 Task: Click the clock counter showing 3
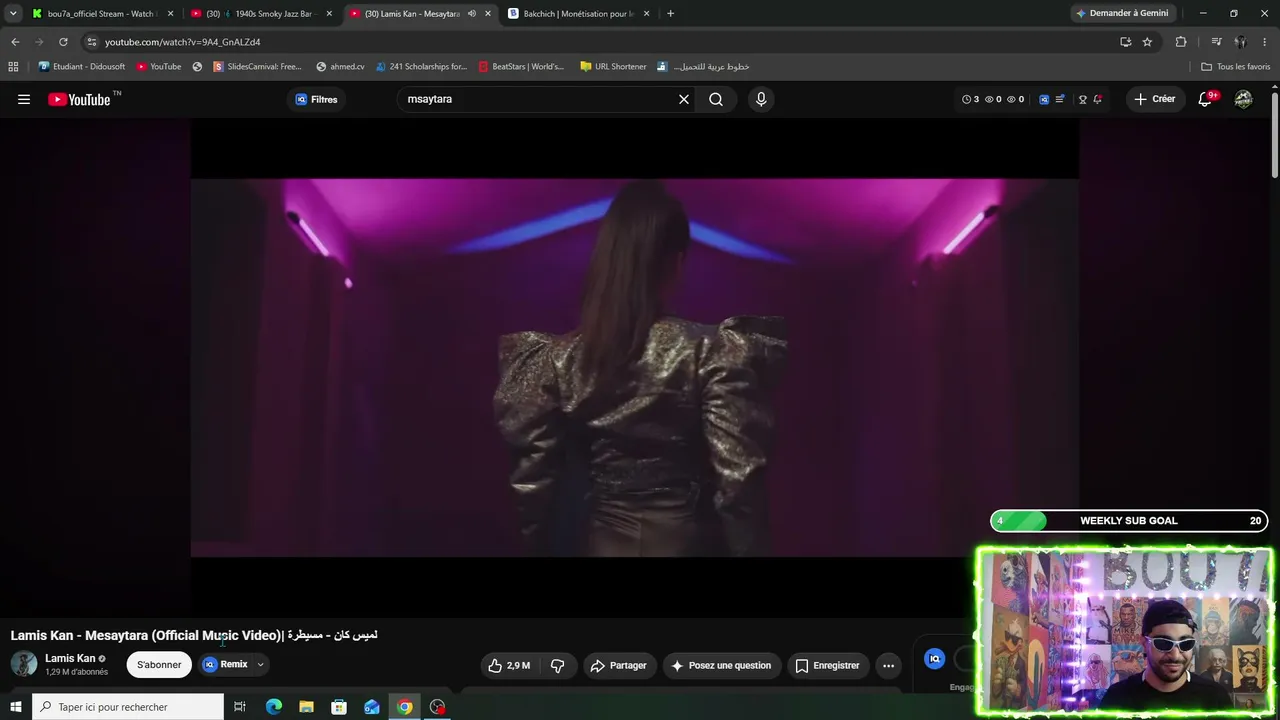click(x=970, y=99)
